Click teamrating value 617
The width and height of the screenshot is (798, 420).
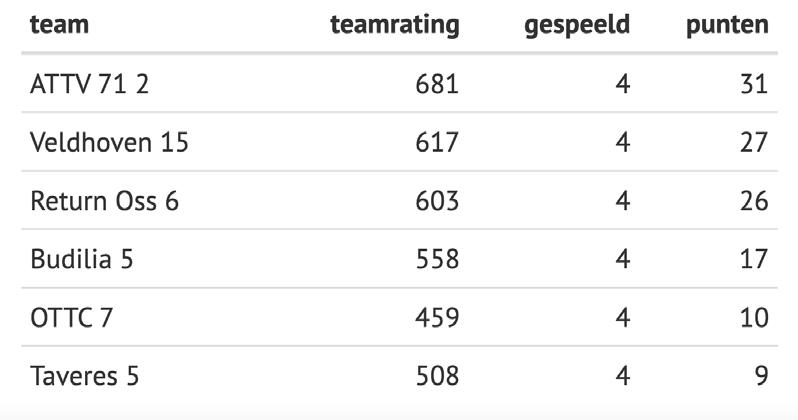[437, 142]
